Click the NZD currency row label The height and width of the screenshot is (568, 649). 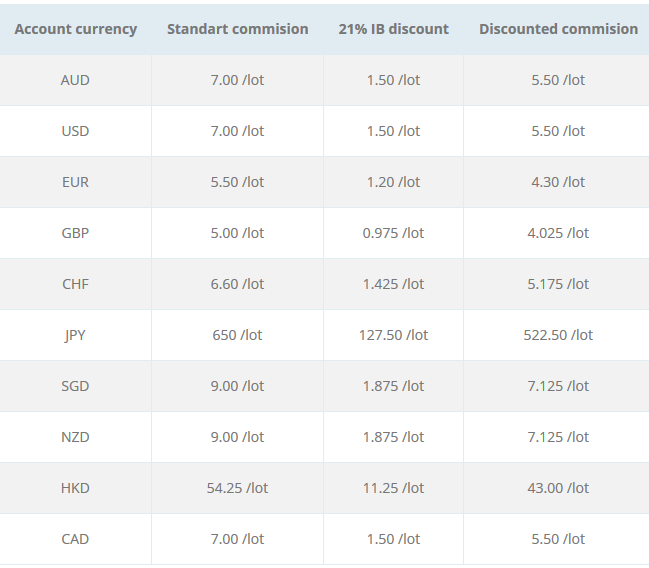coord(75,437)
